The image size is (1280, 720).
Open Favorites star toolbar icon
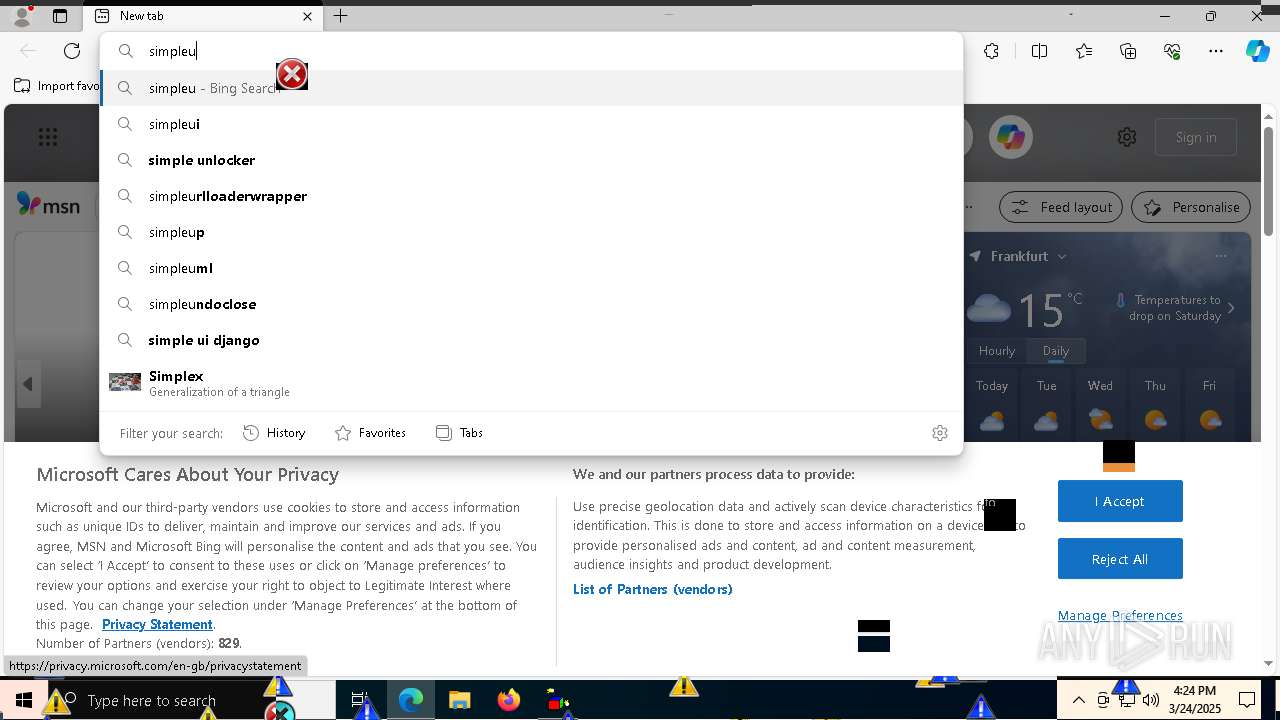pos(1084,51)
